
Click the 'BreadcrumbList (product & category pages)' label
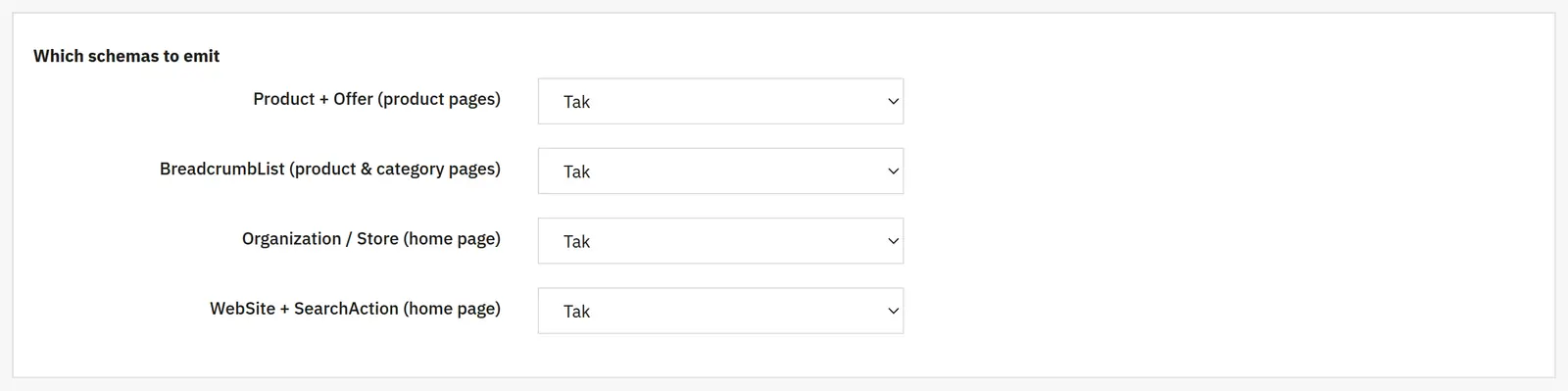coord(330,169)
